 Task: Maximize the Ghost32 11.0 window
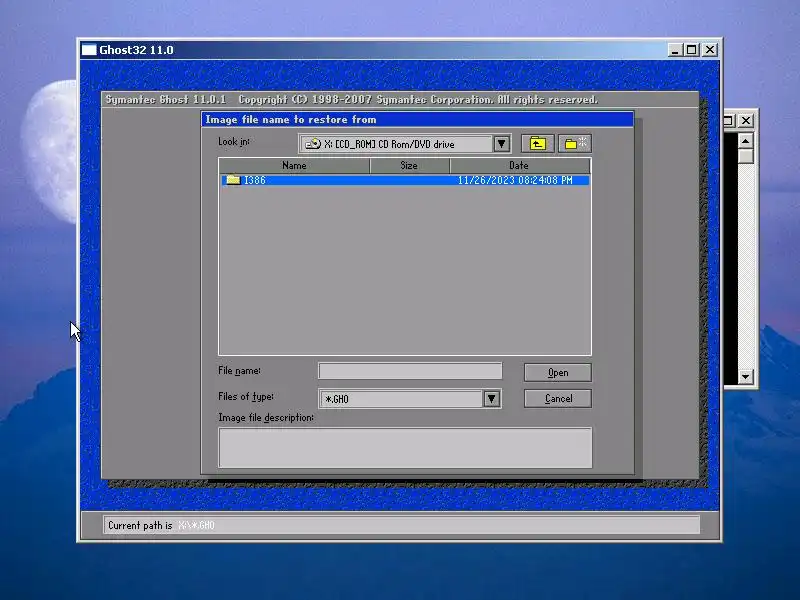click(x=692, y=50)
